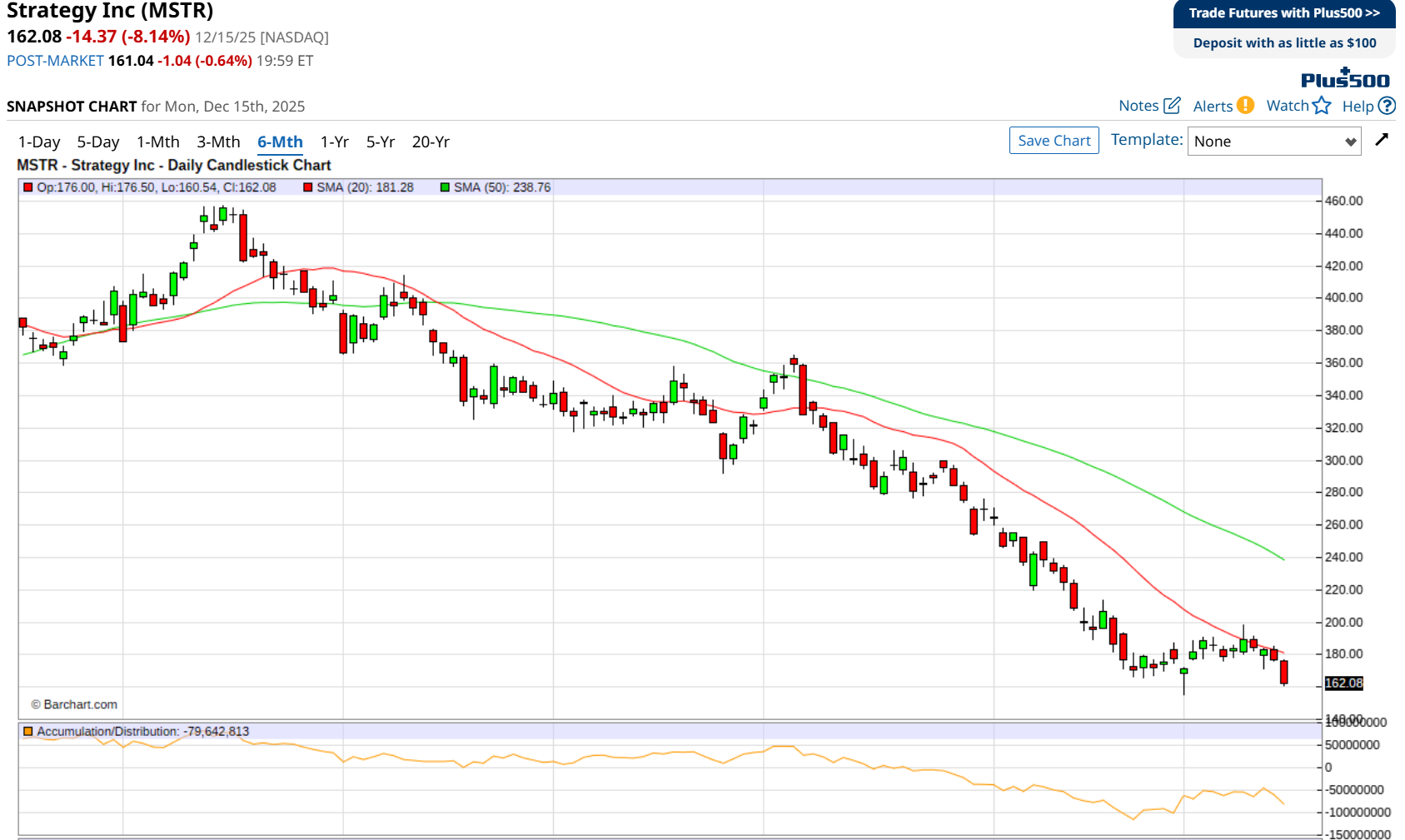Screen dimensions: 1405x840
Task: Click Trade Futures with Plus500 banner
Action: [x=1283, y=13]
